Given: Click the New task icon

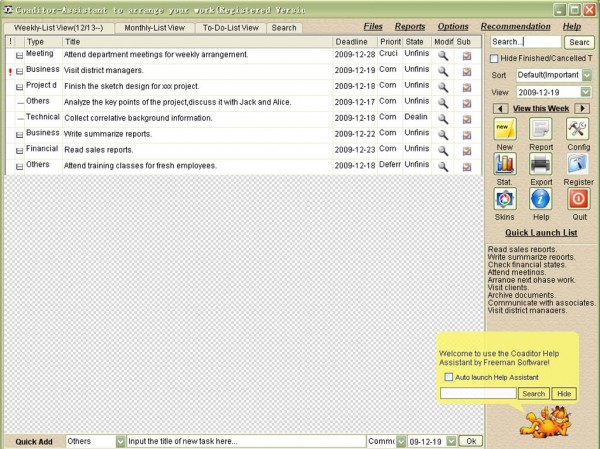Looking at the screenshot, I should [x=505, y=129].
